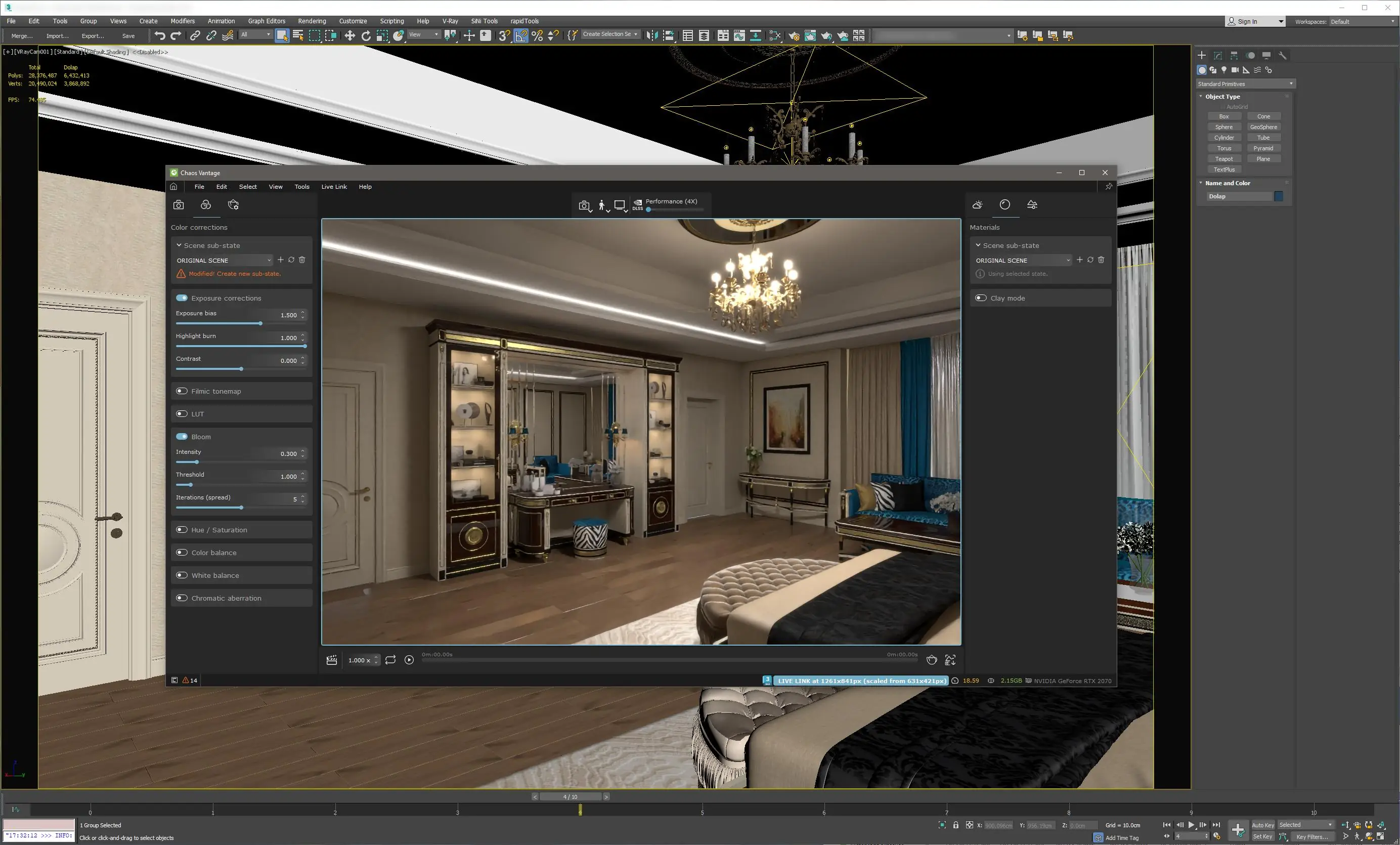Open the Standard Primitives dropdown
1400x845 pixels.
pyautogui.click(x=1245, y=83)
